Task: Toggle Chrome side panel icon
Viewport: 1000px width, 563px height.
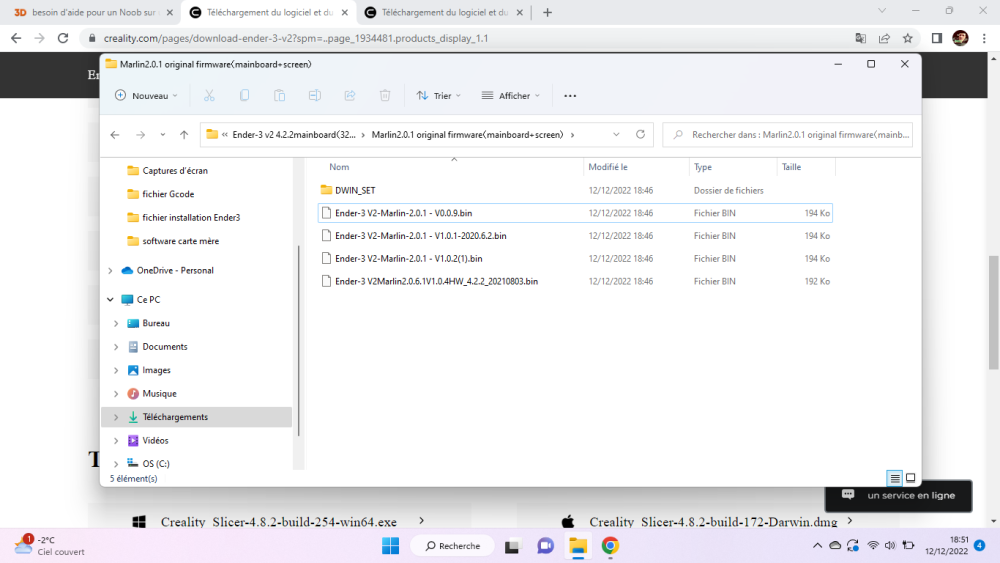Action: point(937,38)
